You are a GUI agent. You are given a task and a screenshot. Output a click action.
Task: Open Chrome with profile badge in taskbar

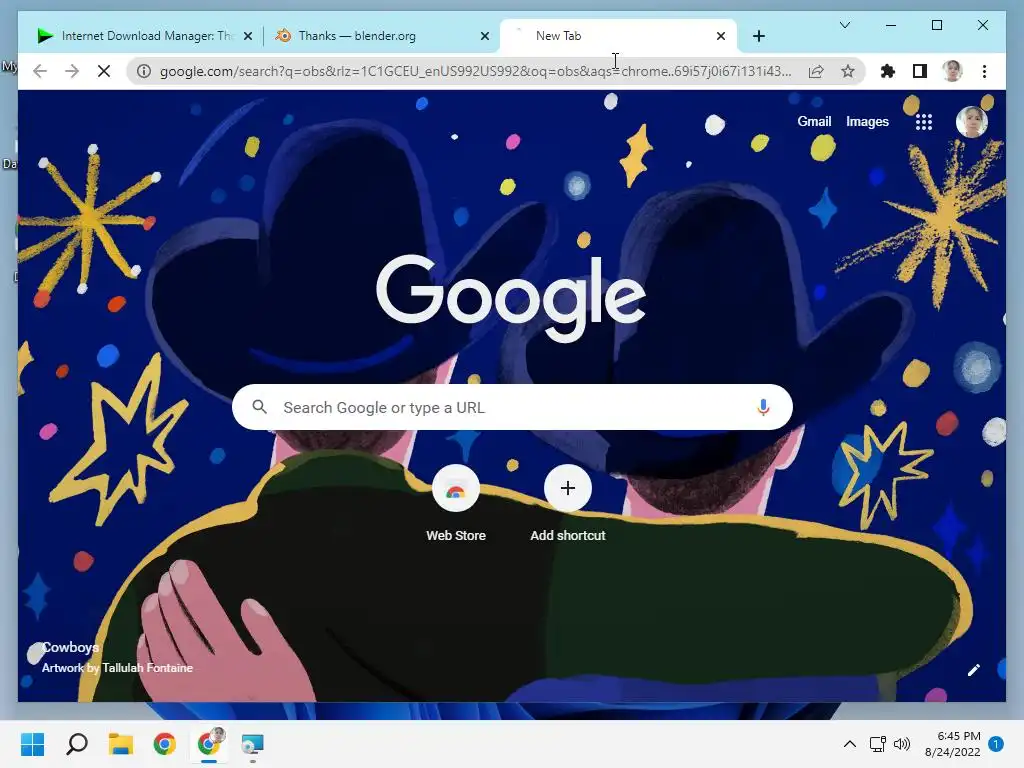coord(209,744)
